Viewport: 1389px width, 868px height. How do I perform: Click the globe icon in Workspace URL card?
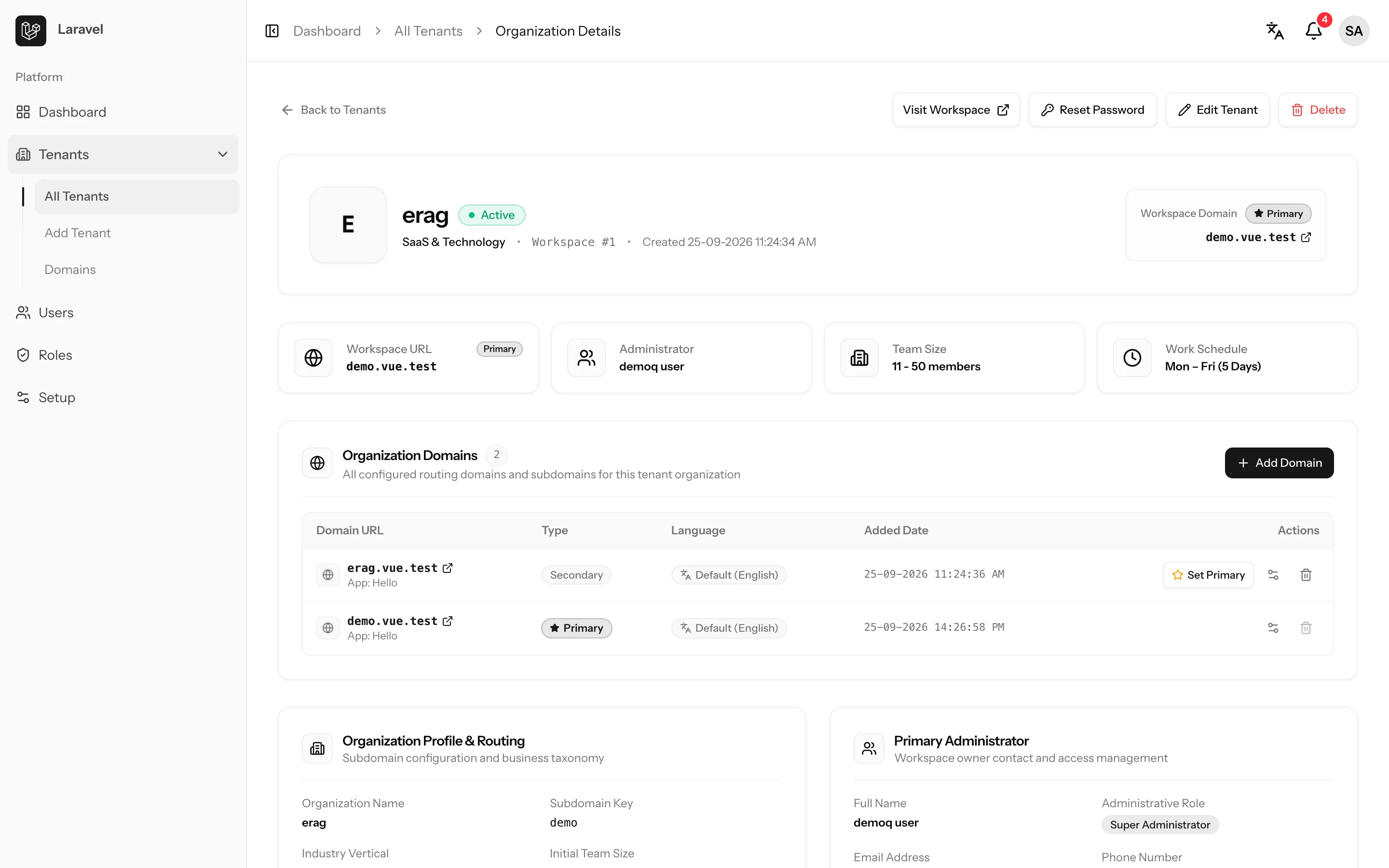(x=313, y=358)
